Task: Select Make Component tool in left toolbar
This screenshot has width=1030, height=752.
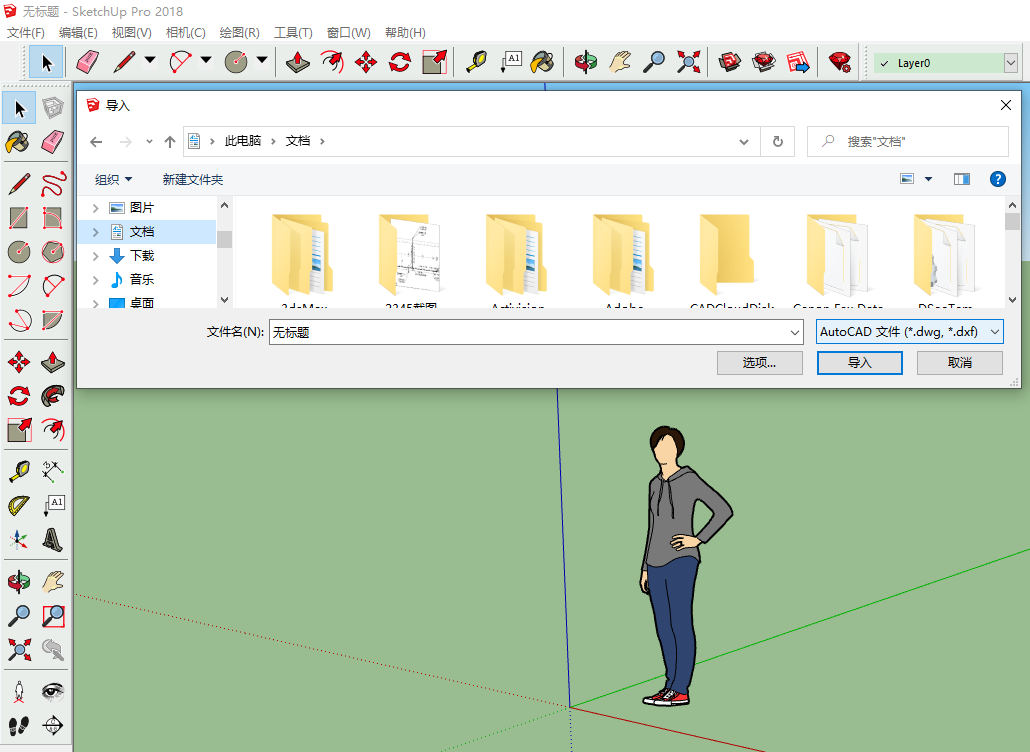Action: pos(53,108)
